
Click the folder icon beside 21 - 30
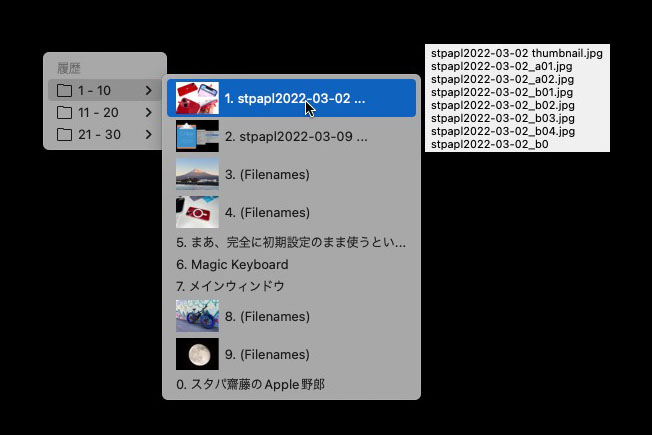click(x=64, y=134)
